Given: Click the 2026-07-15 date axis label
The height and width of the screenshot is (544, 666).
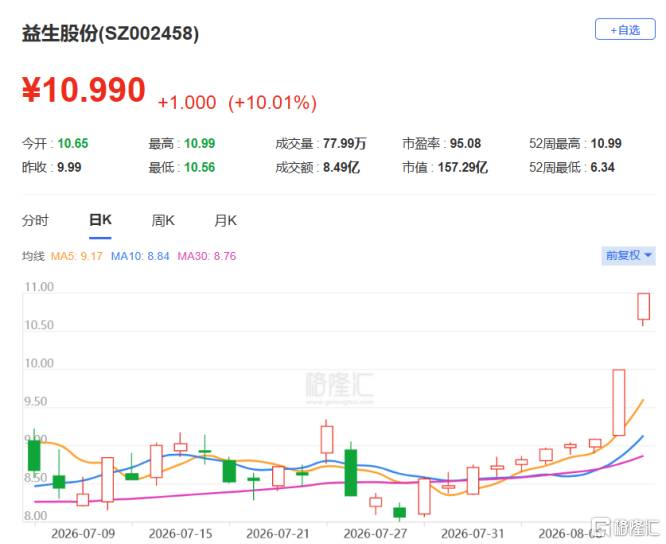Looking at the screenshot, I should (181, 533).
